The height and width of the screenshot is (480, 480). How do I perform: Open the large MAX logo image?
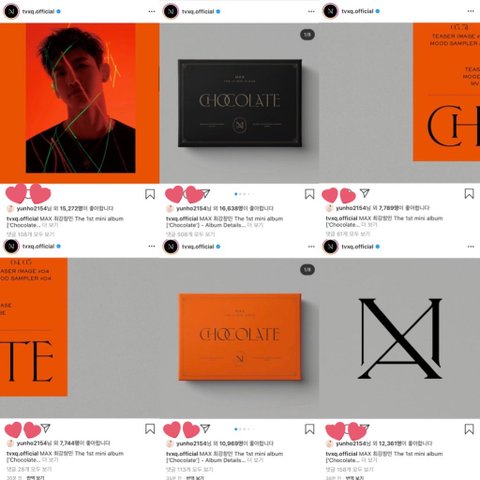[400, 338]
